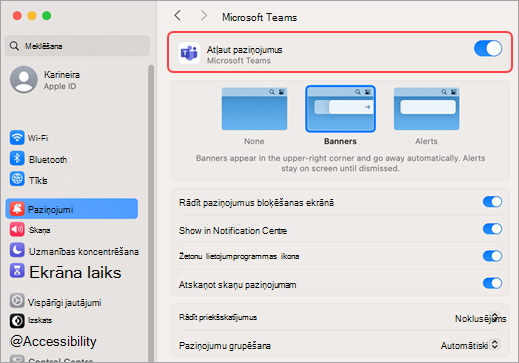
Task: Open Izskats settings label
Action: (x=40, y=320)
